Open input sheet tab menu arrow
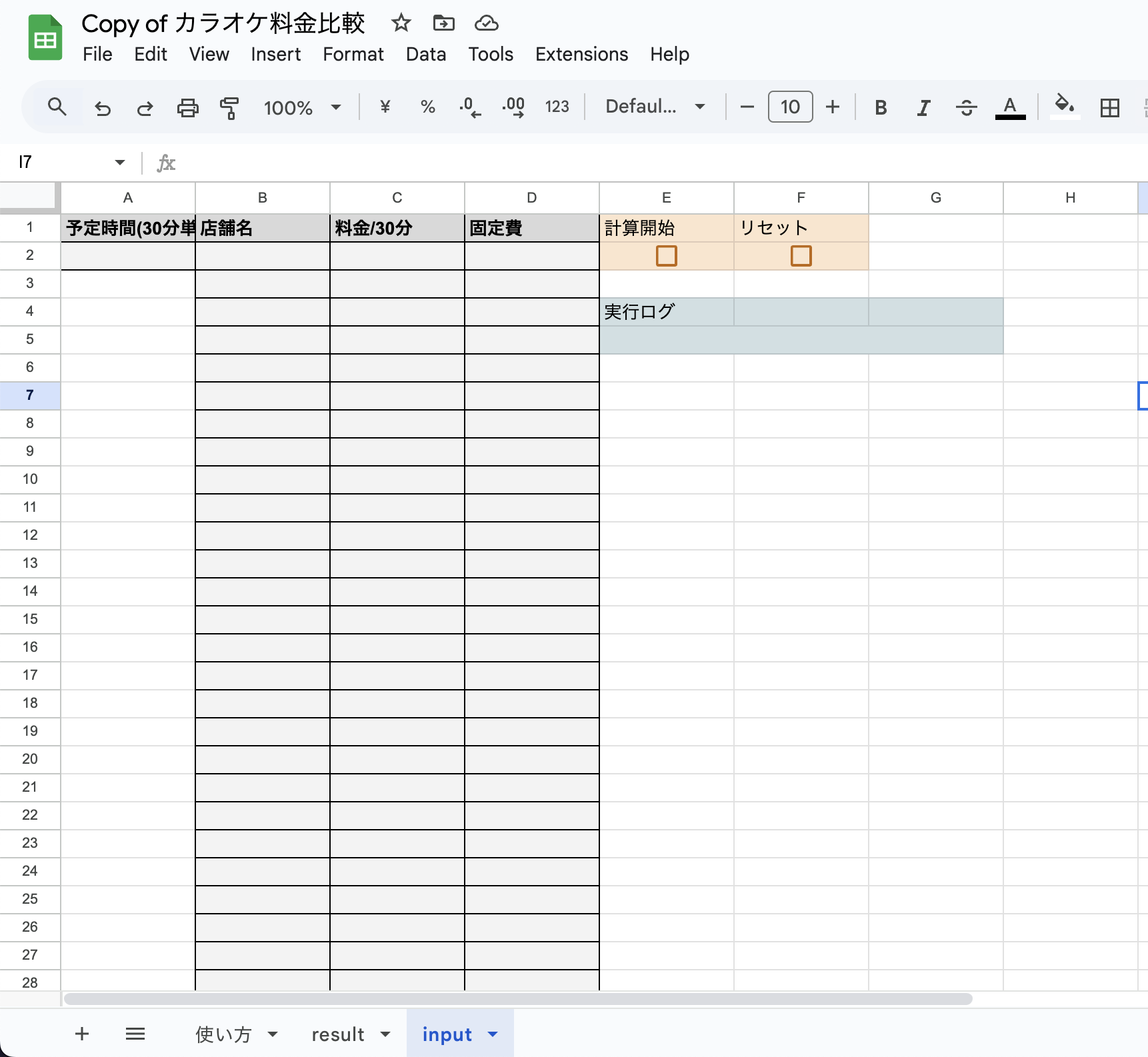The image size is (1148, 1057). [493, 1034]
